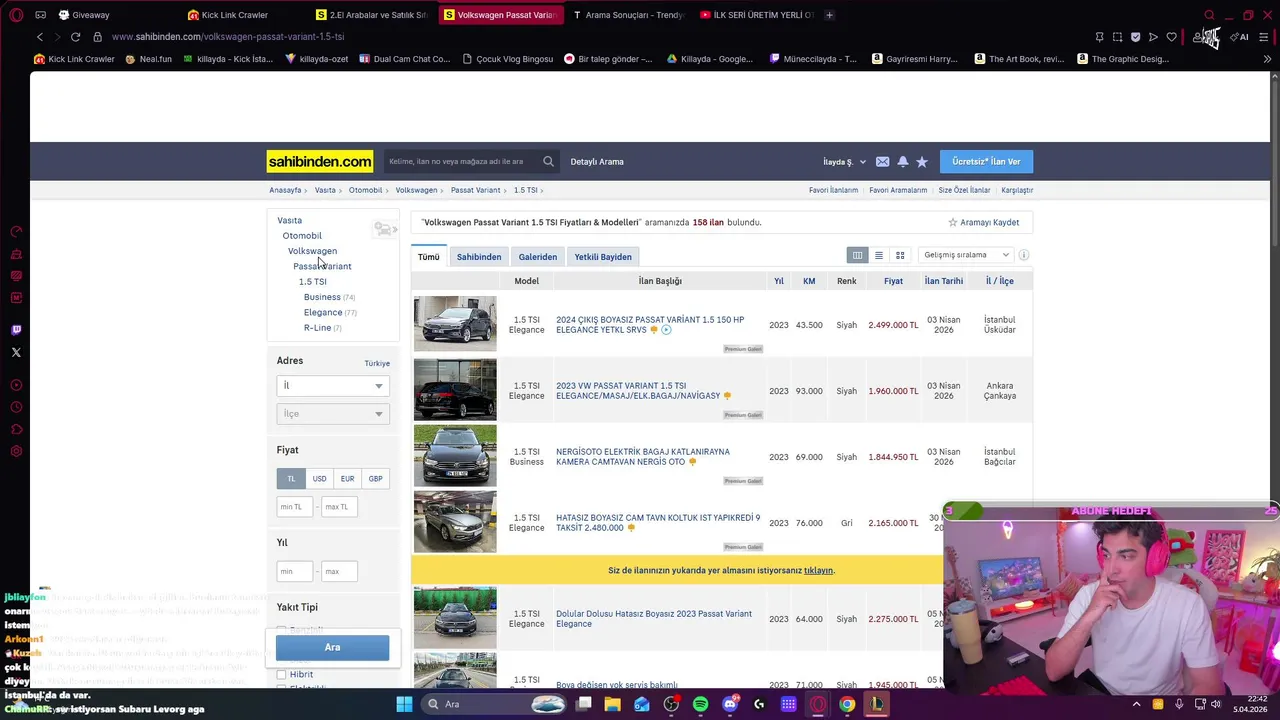The width and height of the screenshot is (1280, 720).
Task: Select GBP currency toggle
Action: click(x=375, y=479)
